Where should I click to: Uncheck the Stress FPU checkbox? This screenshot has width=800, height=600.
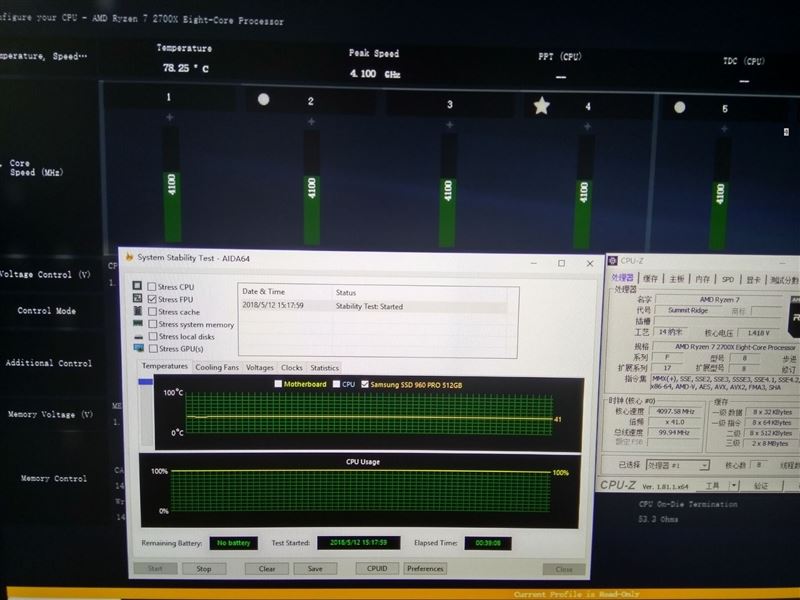coord(152,299)
